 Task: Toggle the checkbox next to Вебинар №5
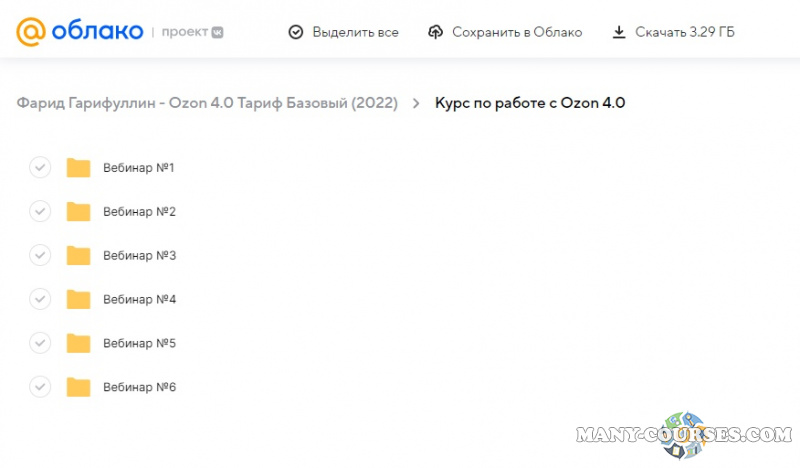pyautogui.click(x=40, y=343)
